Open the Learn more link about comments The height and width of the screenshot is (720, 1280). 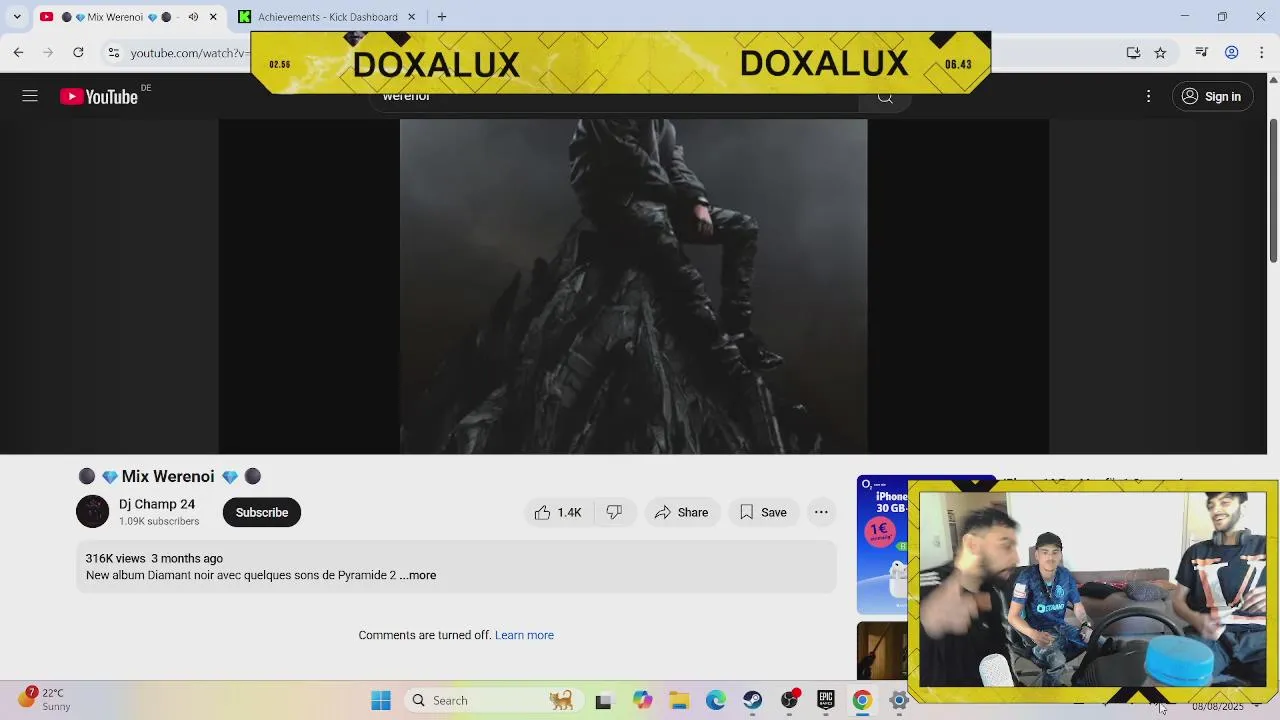524,635
